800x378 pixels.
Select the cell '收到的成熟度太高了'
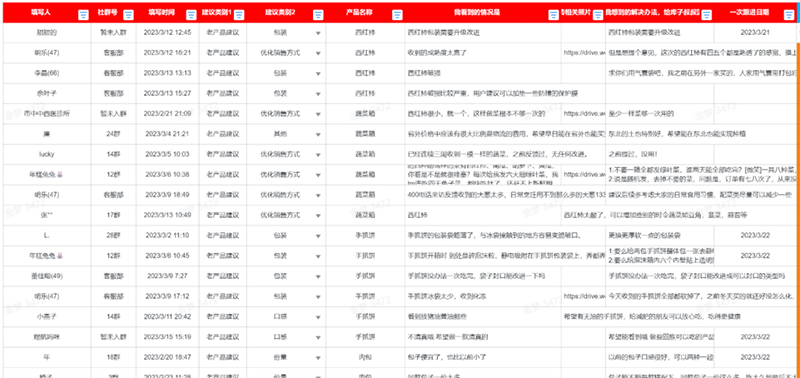483,53
